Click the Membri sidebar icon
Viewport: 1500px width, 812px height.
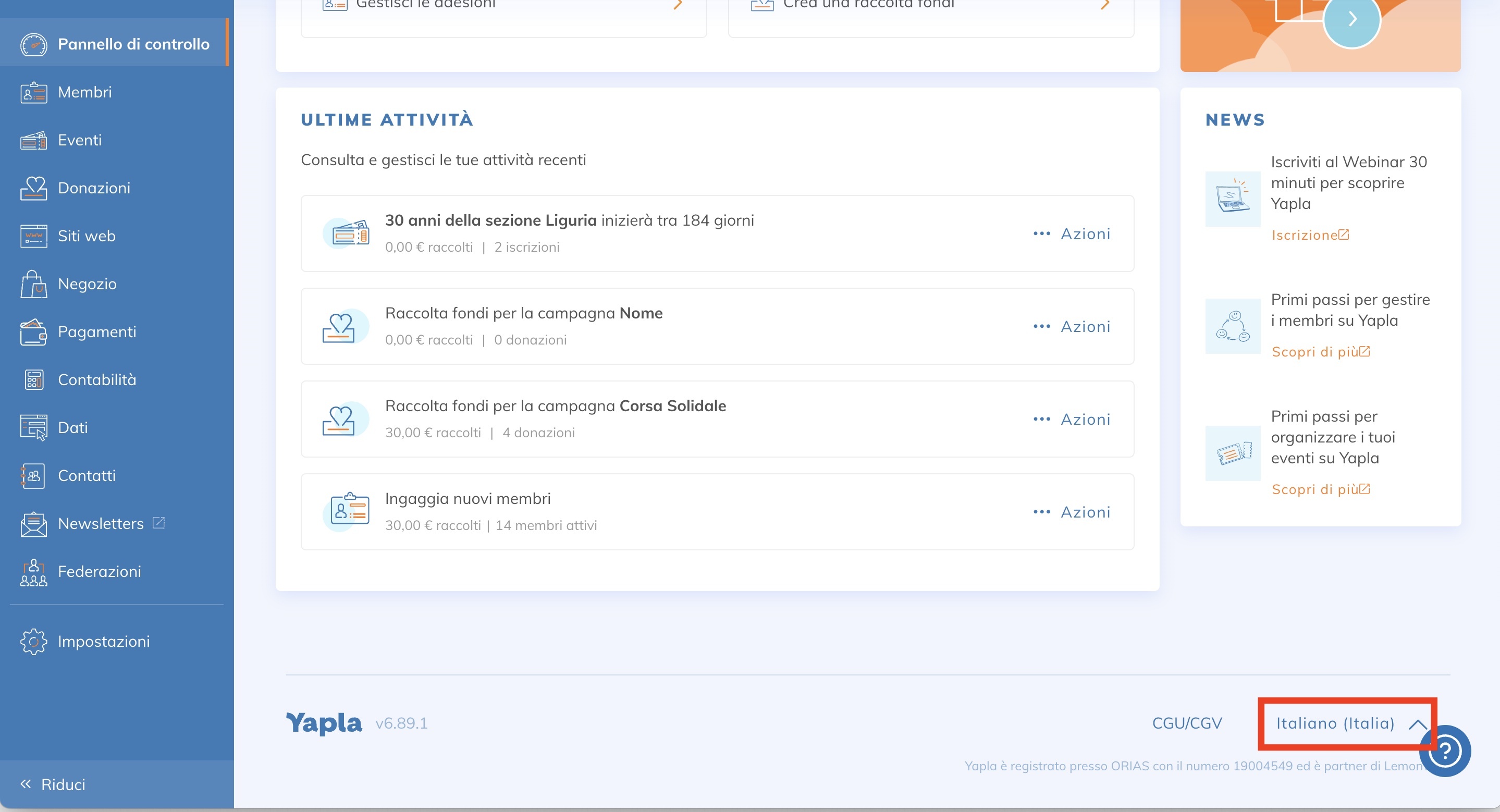[33, 93]
